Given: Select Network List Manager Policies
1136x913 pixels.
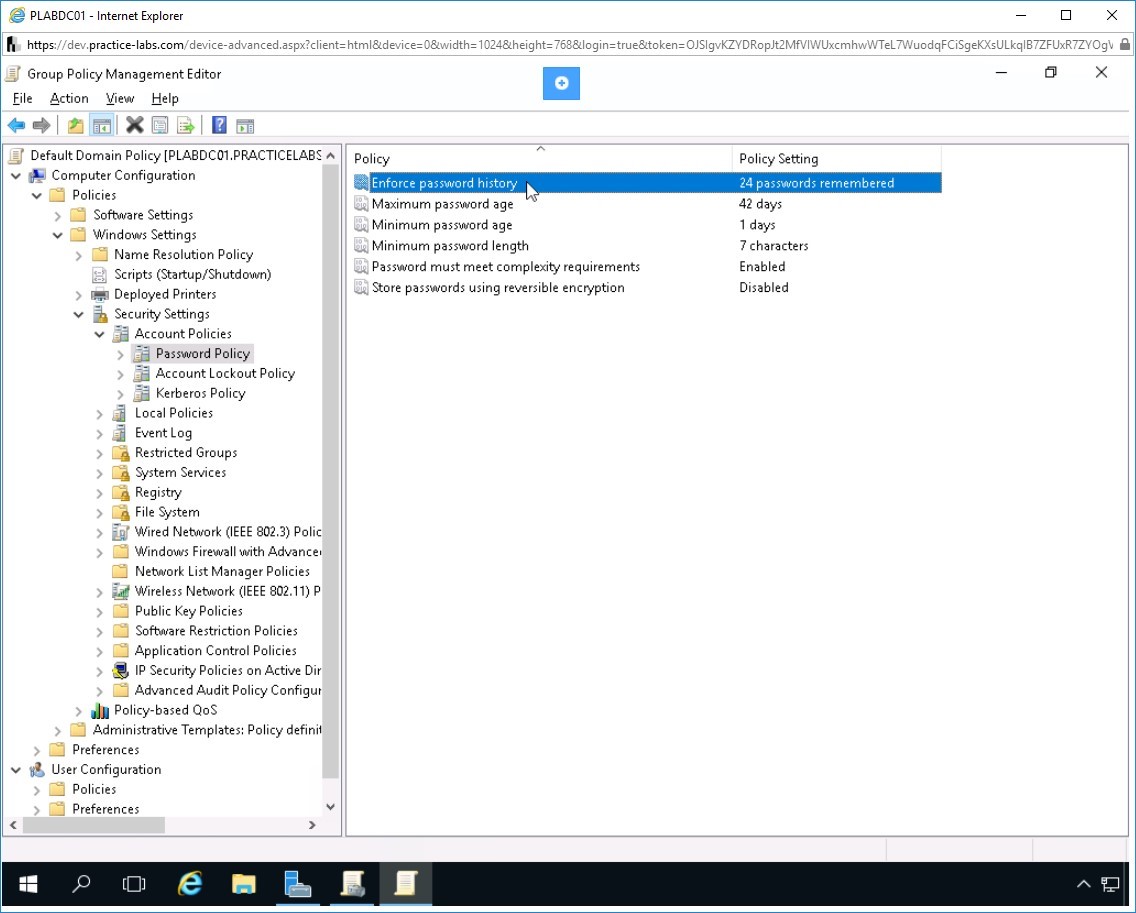Looking at the screenshot, I should point(222,572).
